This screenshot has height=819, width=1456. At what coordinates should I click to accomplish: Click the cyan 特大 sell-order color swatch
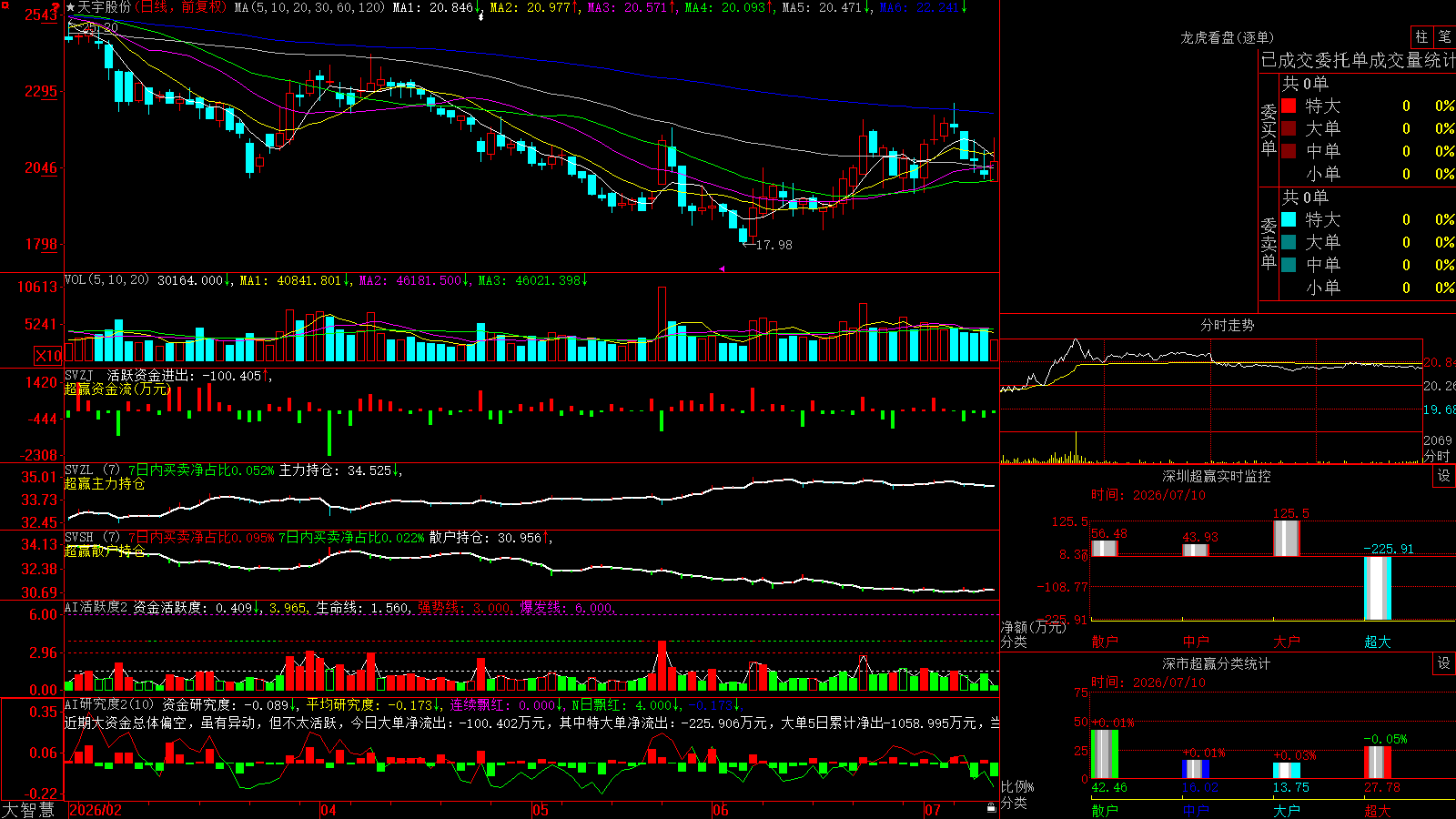[1289, 219]
